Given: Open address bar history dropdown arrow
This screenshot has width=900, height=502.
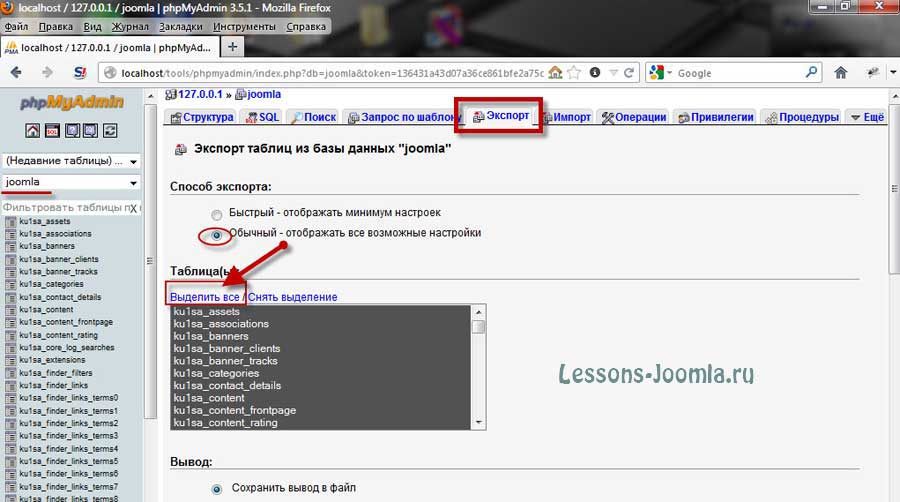Looking at the screenshot, I should (x=613, y=73).
